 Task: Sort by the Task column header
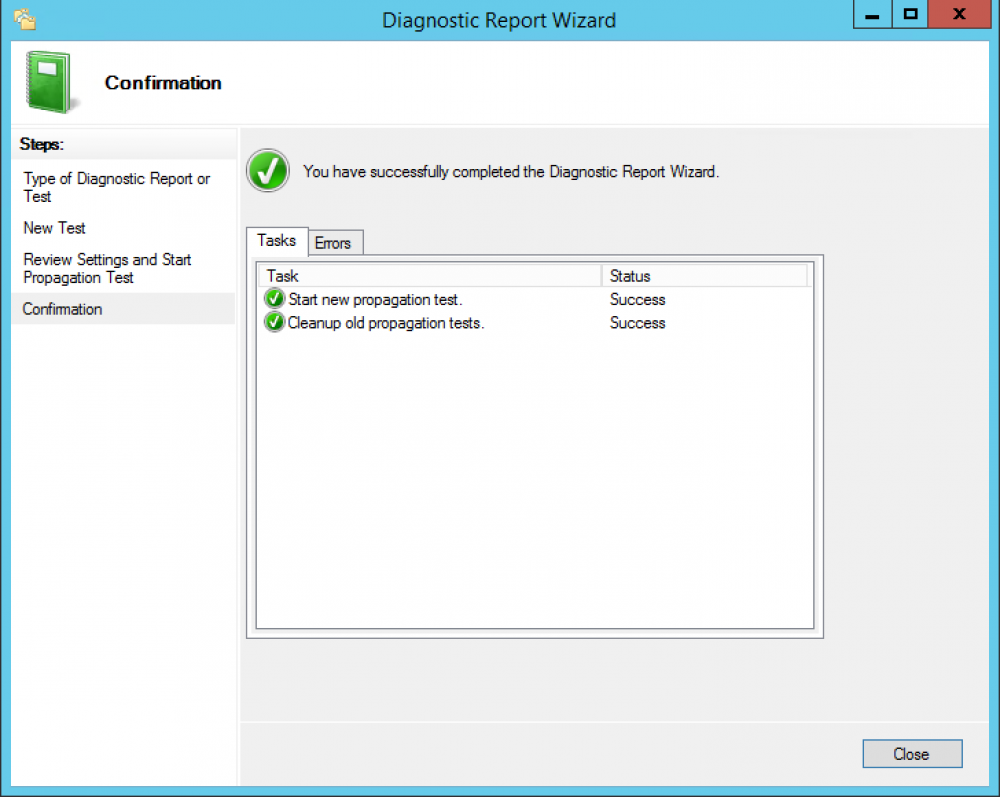click(x=430, y=276)
